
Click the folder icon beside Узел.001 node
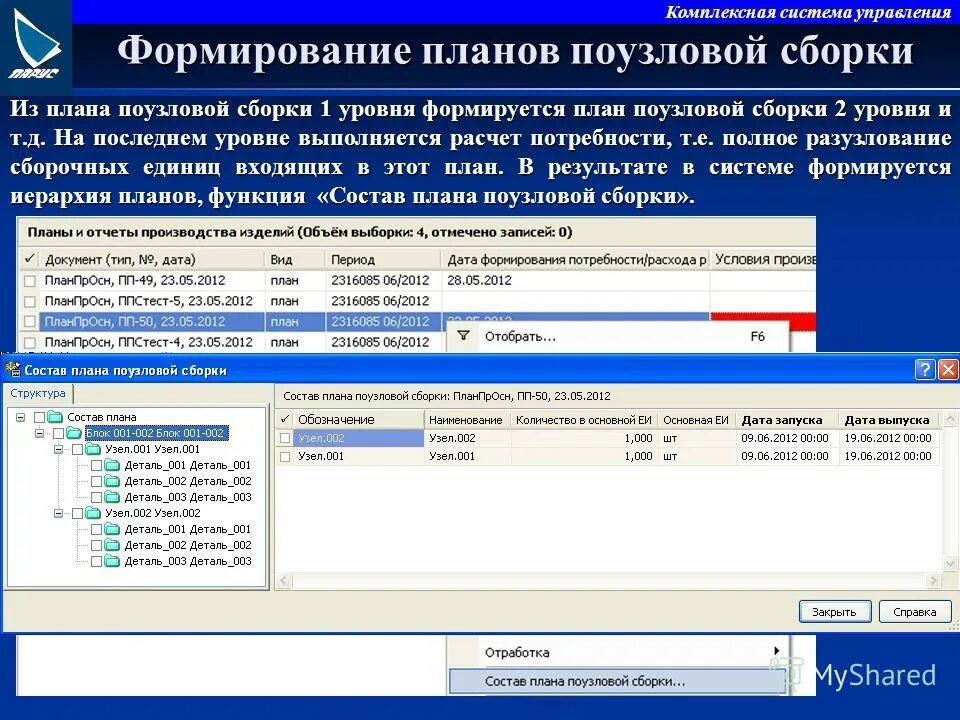point(91,449)
